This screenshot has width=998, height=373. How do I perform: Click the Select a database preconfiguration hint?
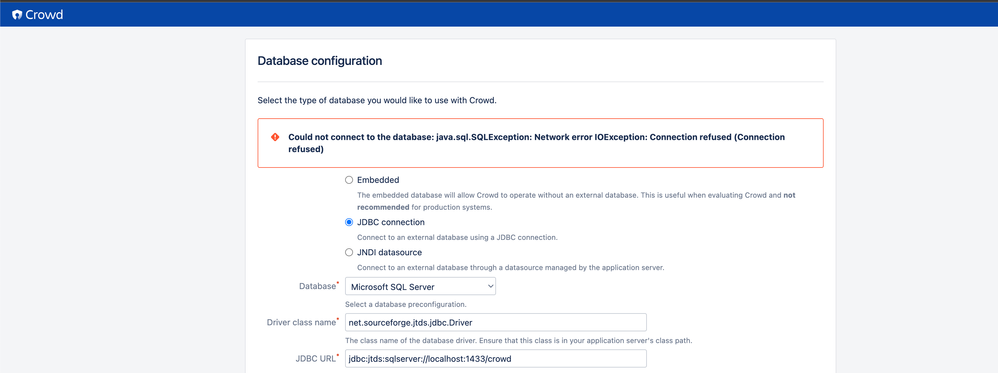click(x=405, y=304)
